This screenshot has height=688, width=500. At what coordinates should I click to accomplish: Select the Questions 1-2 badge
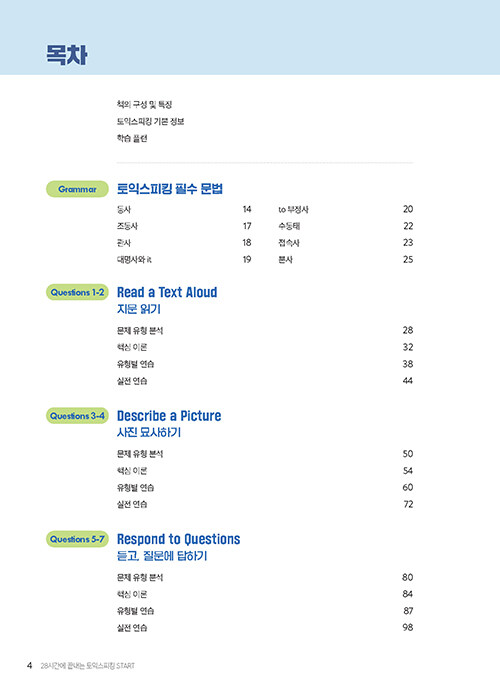(x=77, y=292)
